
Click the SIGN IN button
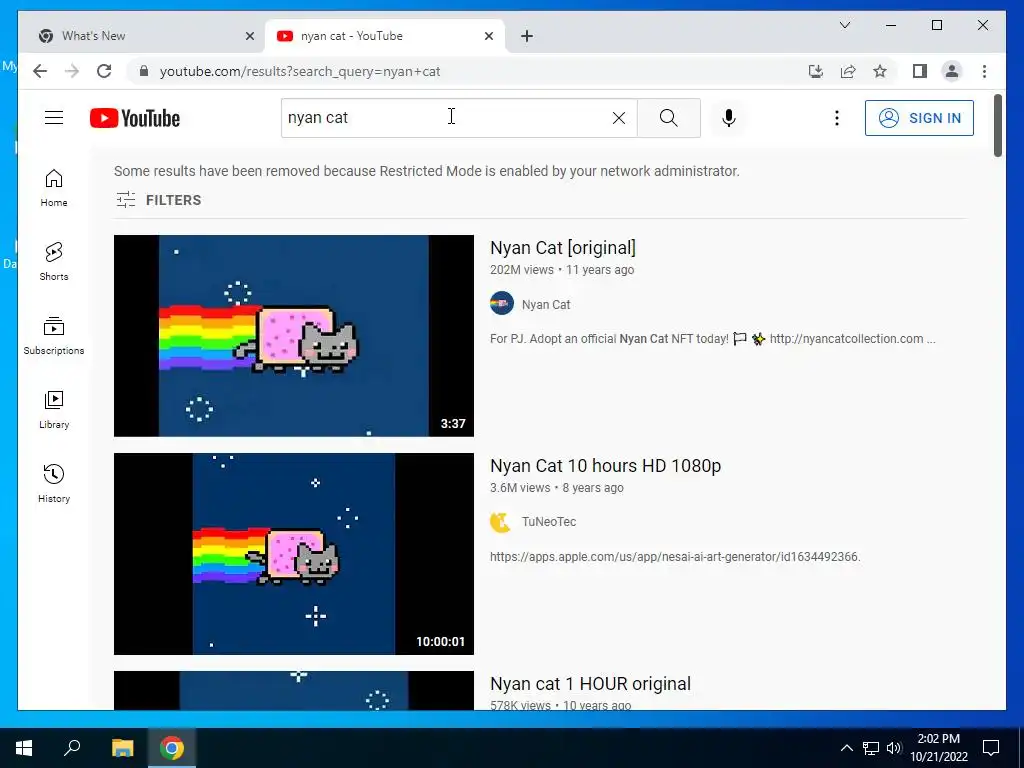point(919,118)
